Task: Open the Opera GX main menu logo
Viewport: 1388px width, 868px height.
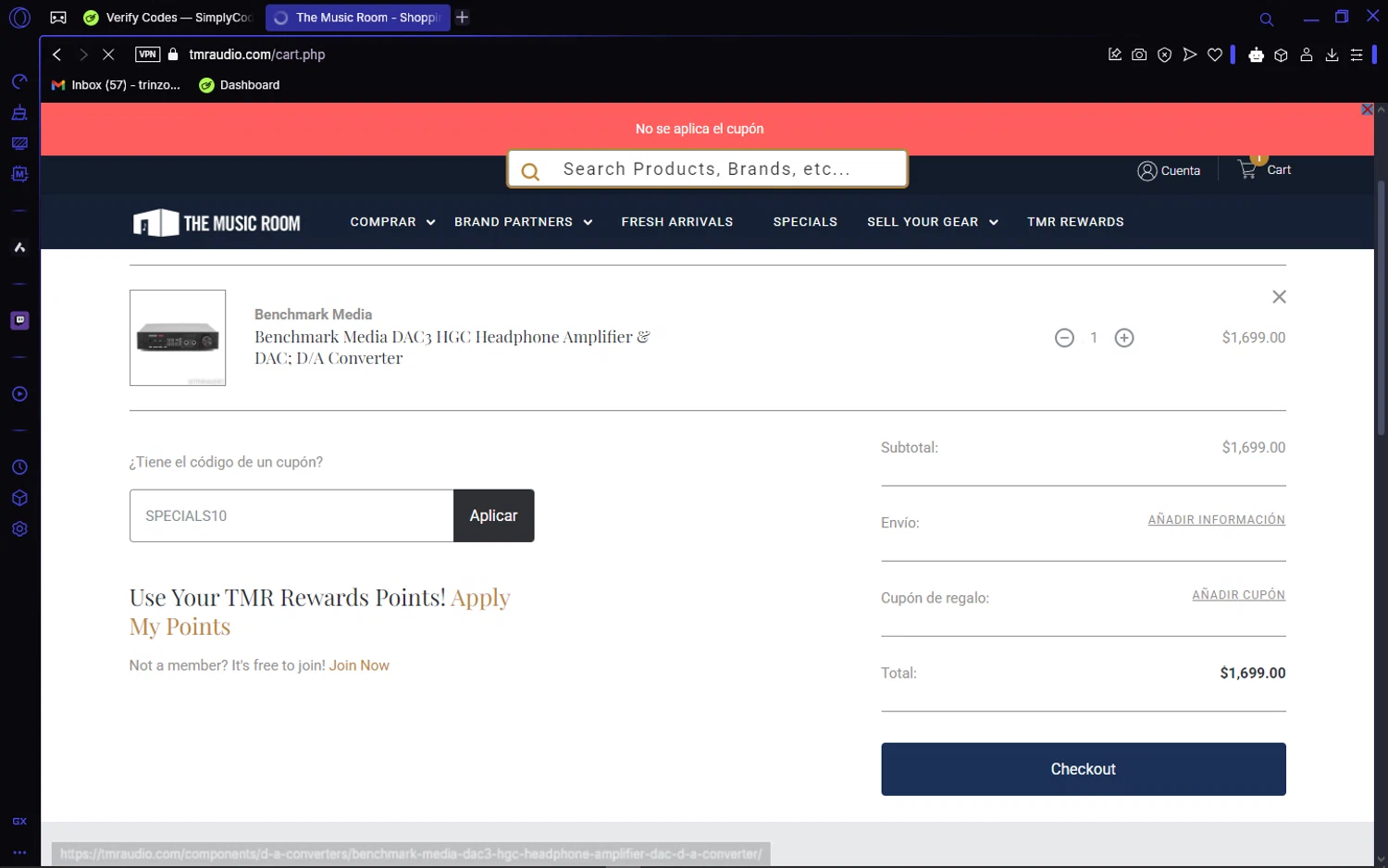Action: (x=19, y=18)
